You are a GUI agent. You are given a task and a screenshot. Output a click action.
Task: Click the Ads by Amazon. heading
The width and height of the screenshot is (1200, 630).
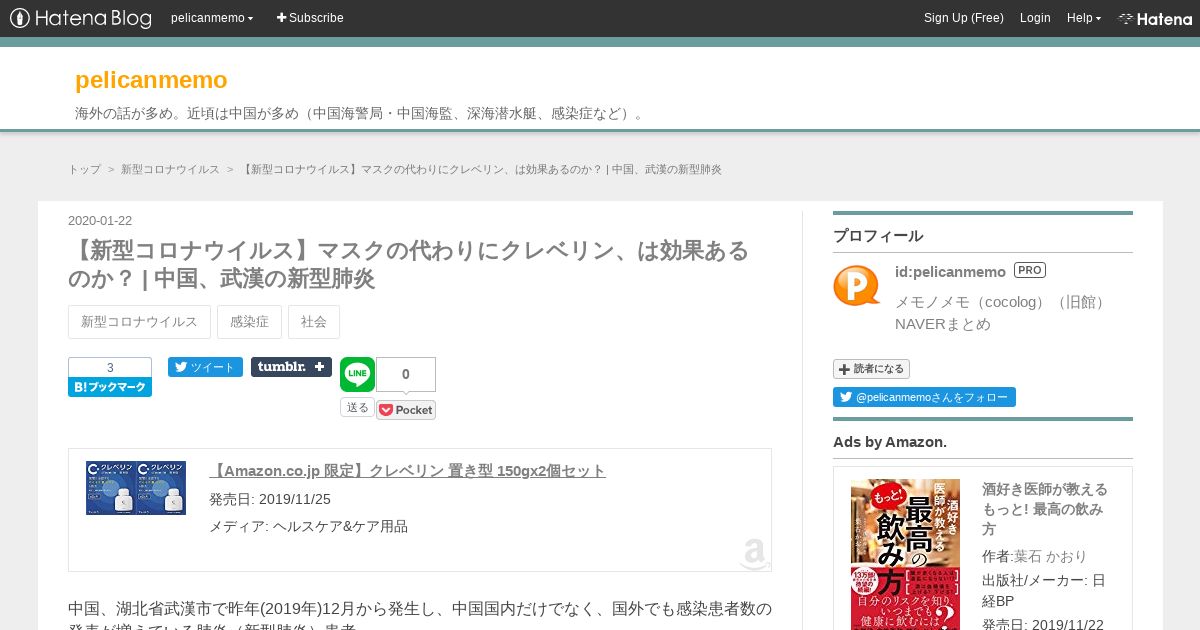click(890, 442)
